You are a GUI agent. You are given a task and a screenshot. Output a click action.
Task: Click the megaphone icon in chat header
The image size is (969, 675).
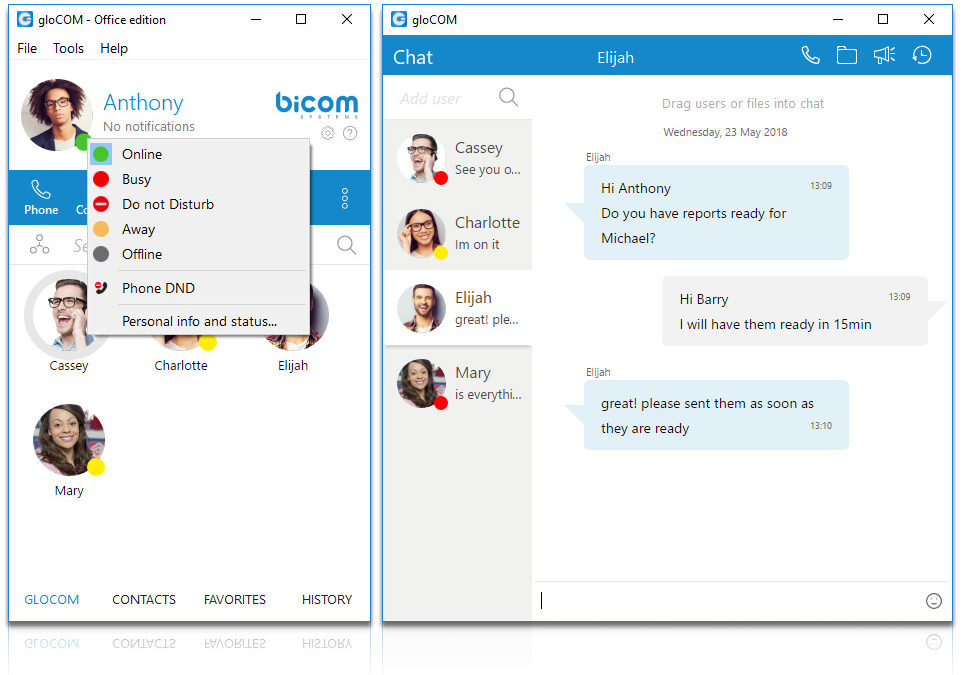(x=884, y=56)
